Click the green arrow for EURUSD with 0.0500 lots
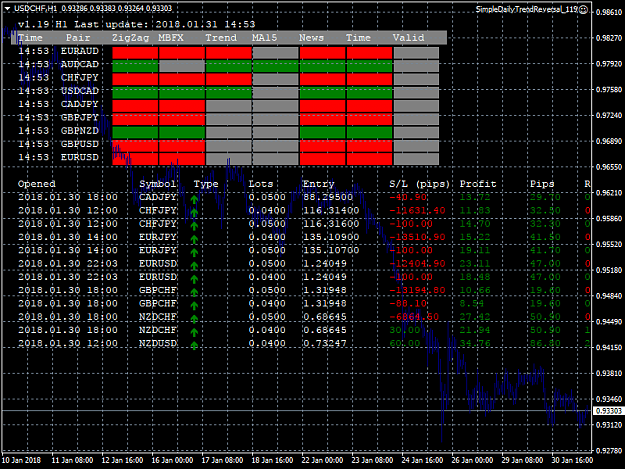Screen dimensions: 625x469 194,266
